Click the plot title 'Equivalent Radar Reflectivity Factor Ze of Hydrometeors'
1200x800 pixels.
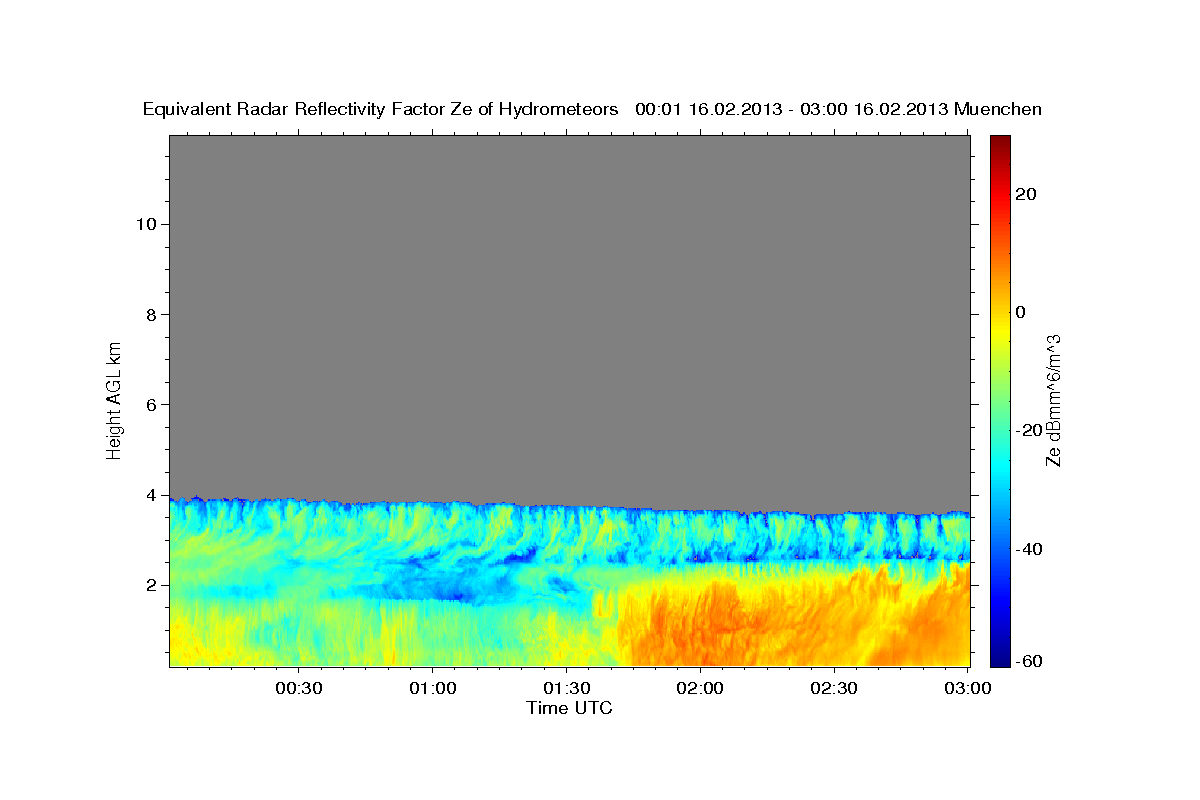click(x=380, y=109)
